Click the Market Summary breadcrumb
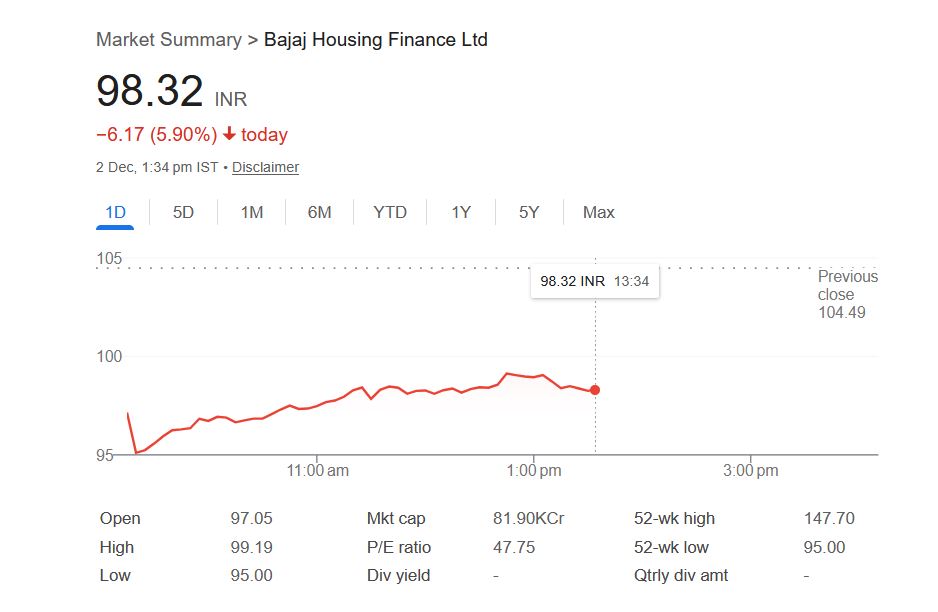Image resolution: width=938 pixels, height=612 pixels. click(168, 40)
